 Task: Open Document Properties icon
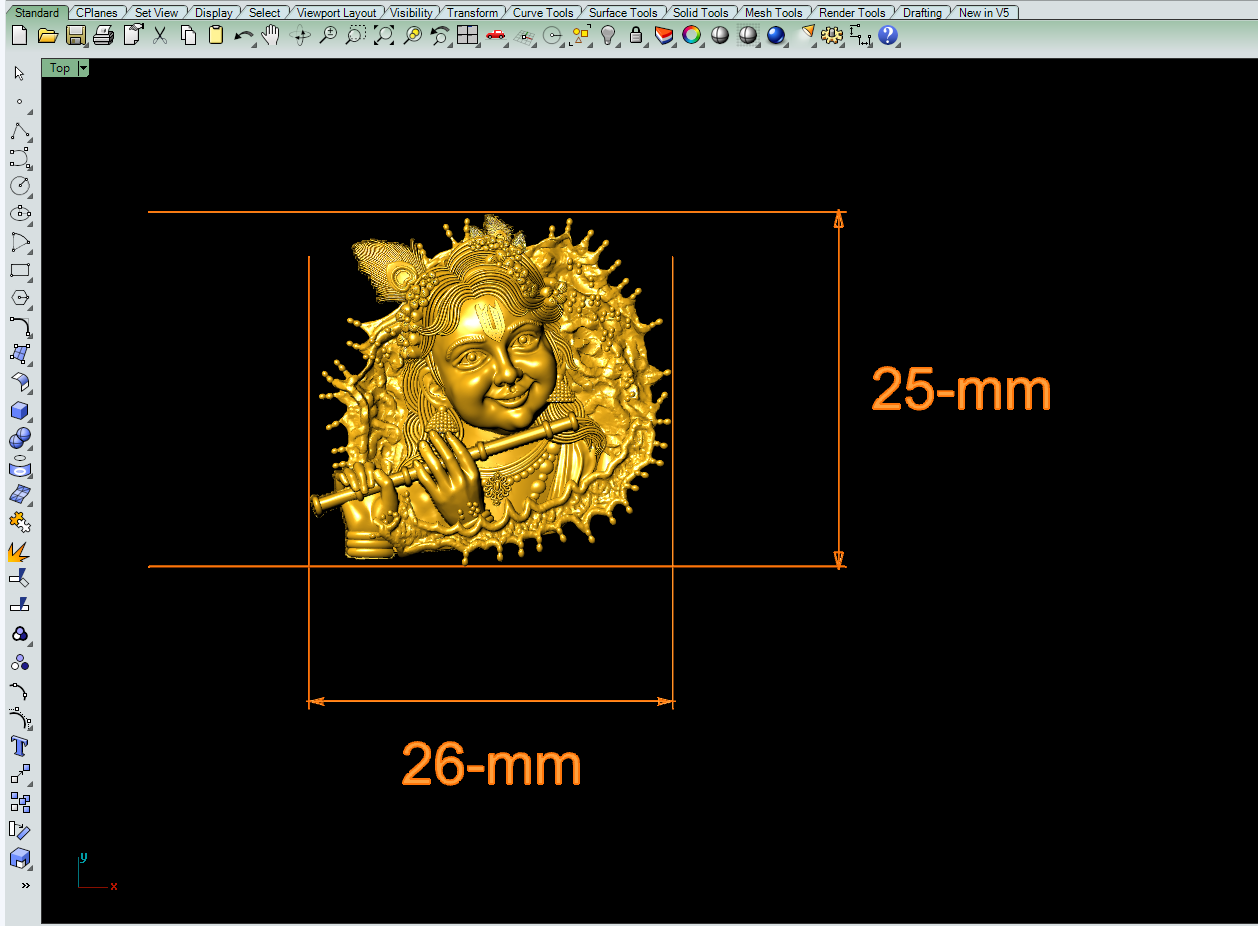click(132, 35)
